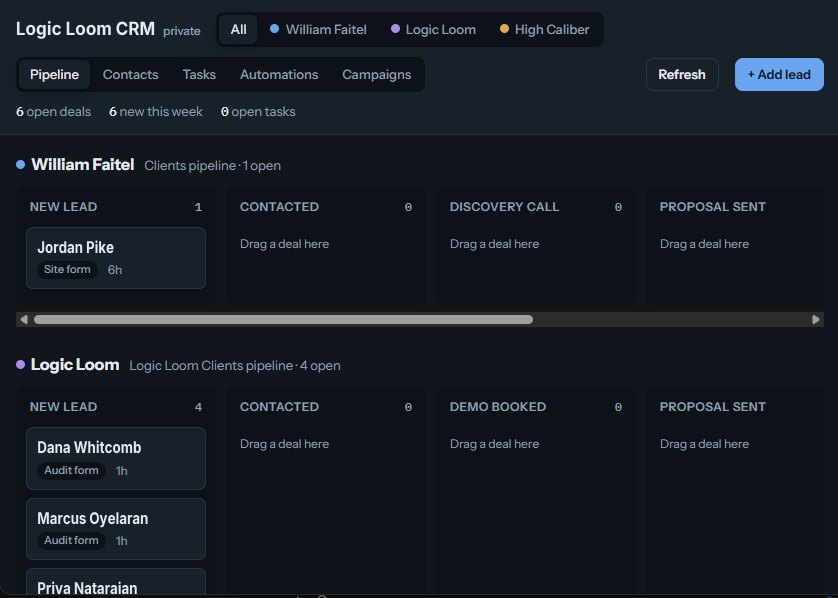Open the Marcus Oyelaran deal card
This screenshot has height=598, width=838.
click(x=116, y=529)
